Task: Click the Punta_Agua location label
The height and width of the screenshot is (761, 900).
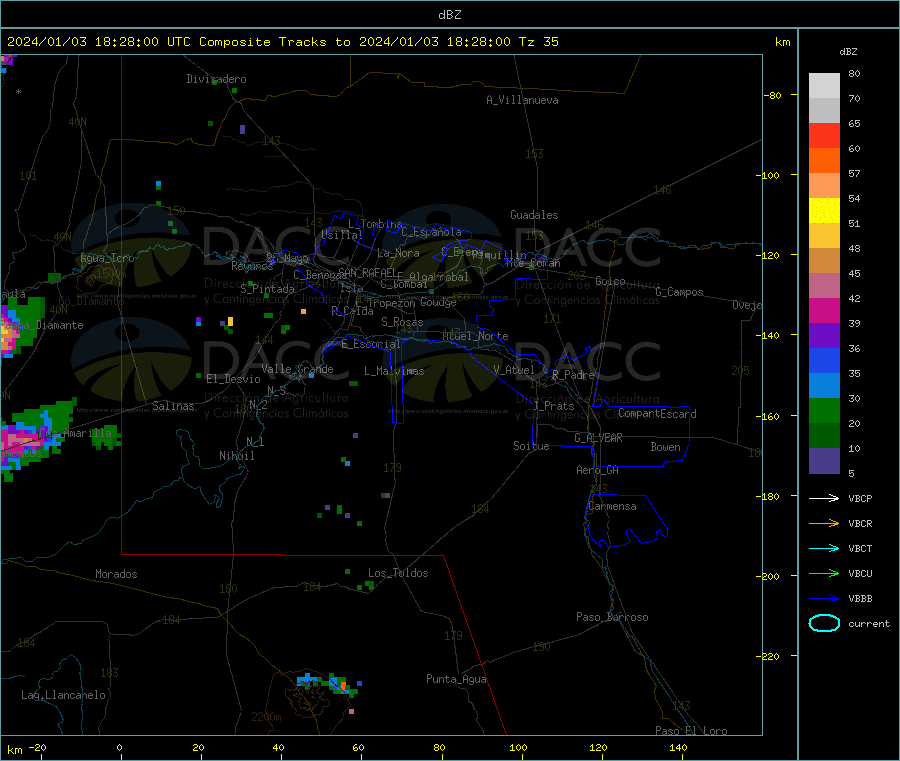Action: point(456,679)
